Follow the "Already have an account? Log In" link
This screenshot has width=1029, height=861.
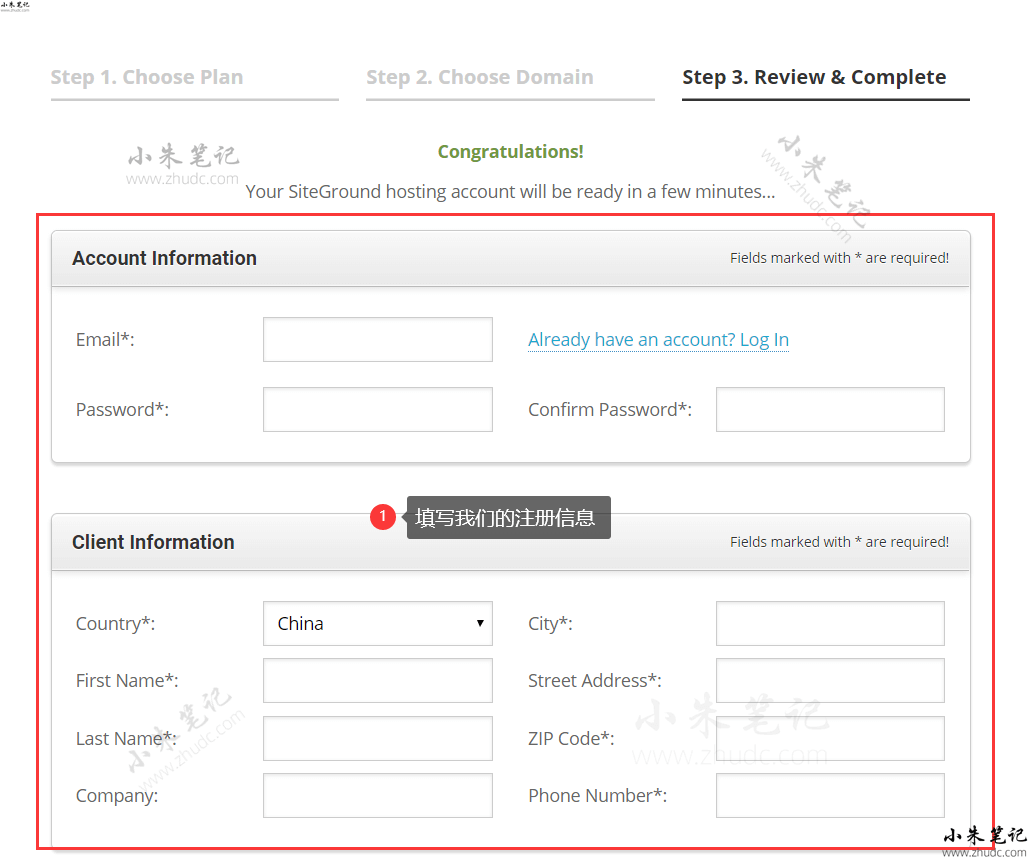coord(658,340)
